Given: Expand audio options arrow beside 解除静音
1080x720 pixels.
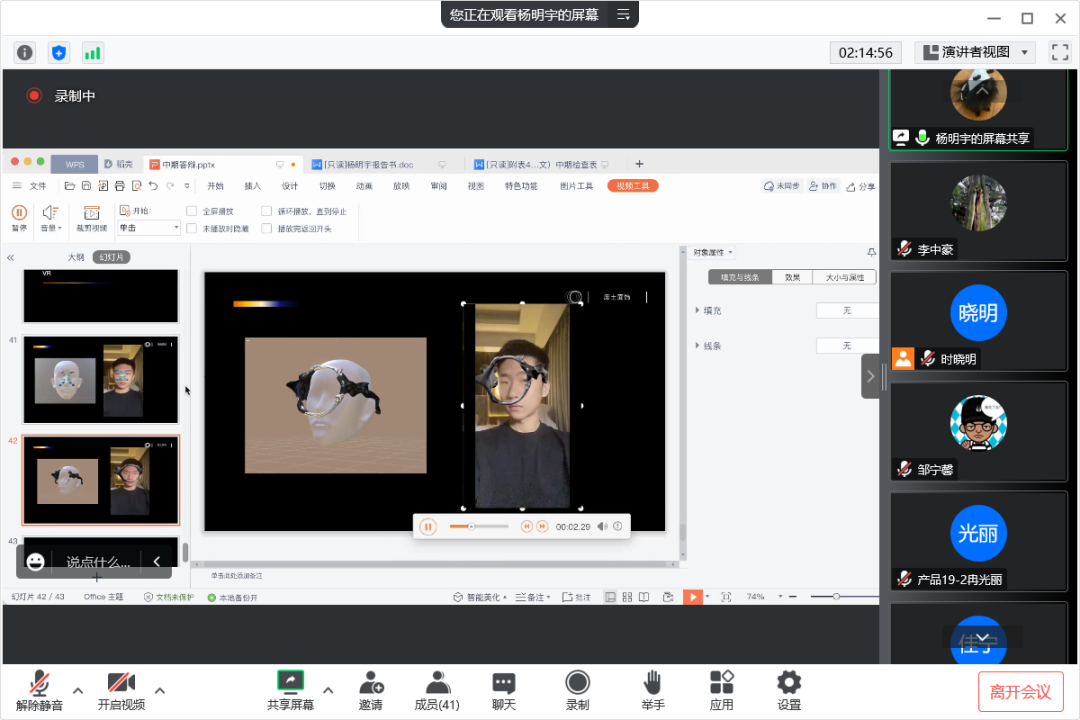Looking at the screenshot, I should point(78,690).
